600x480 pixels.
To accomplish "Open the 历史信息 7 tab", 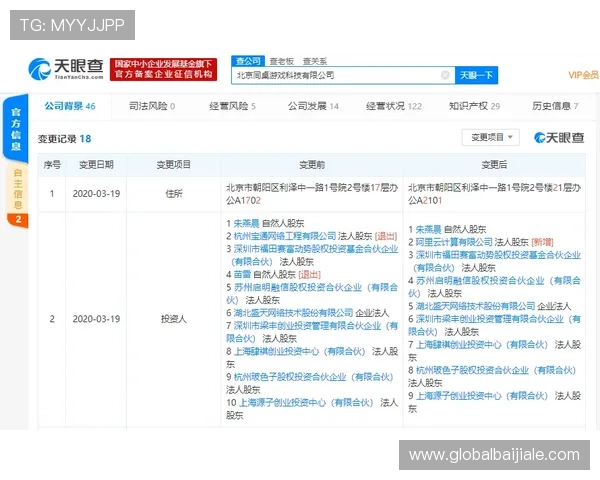I will [x=555, y=106].
